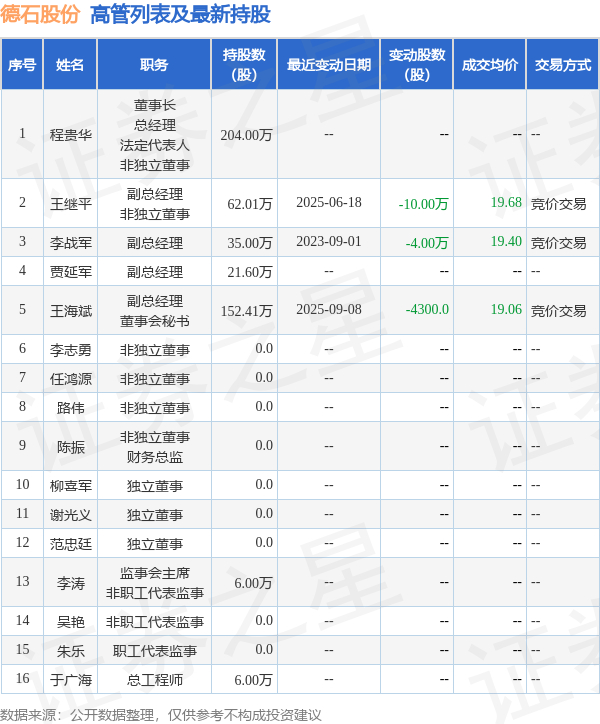Click 竞价交易 in 王继平's row

tap(558, 204)
